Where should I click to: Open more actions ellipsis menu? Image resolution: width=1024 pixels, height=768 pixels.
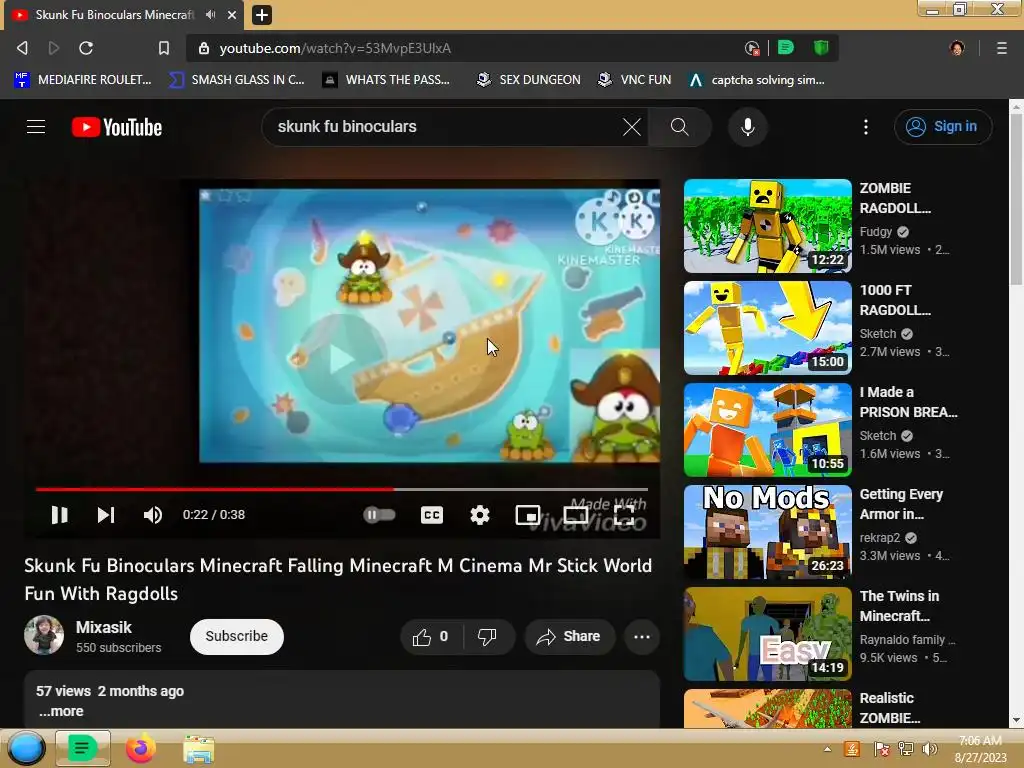click(x=642, y=637)
